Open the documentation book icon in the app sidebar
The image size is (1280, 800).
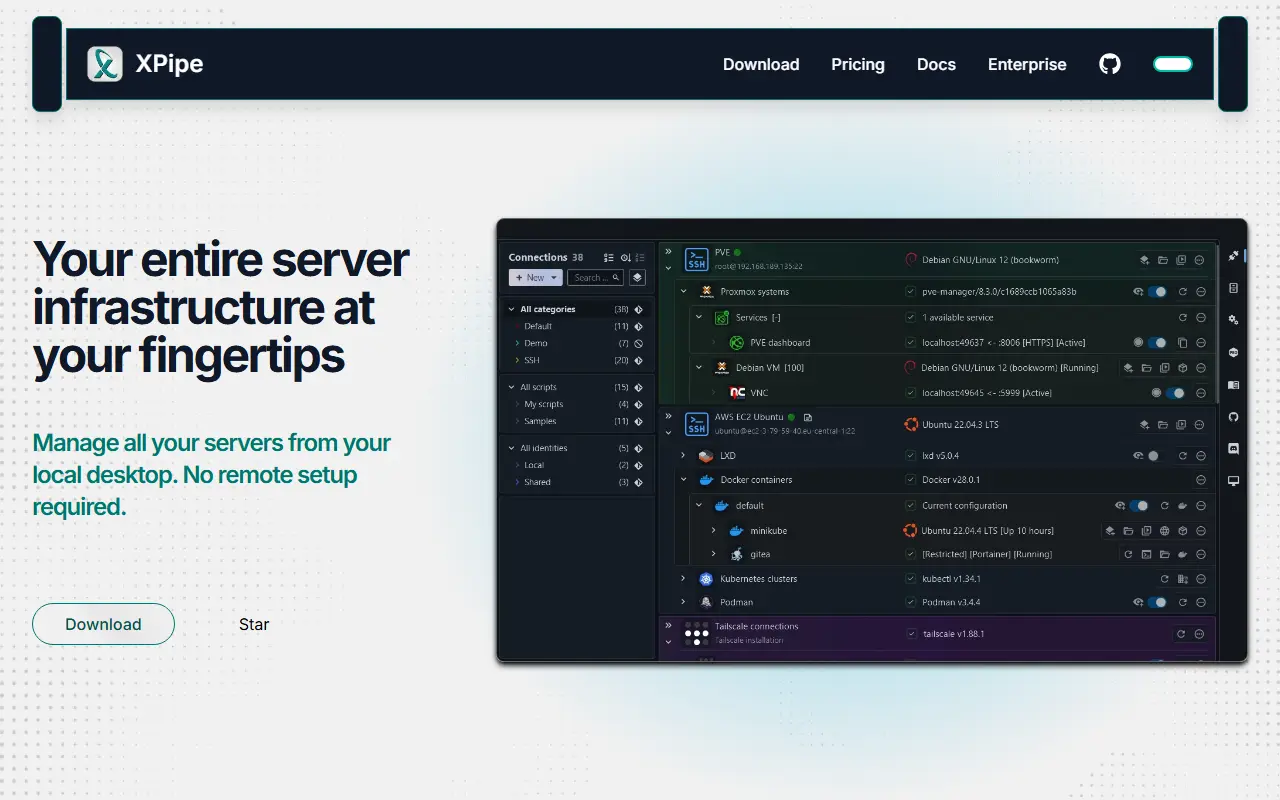pos(1233,385)
